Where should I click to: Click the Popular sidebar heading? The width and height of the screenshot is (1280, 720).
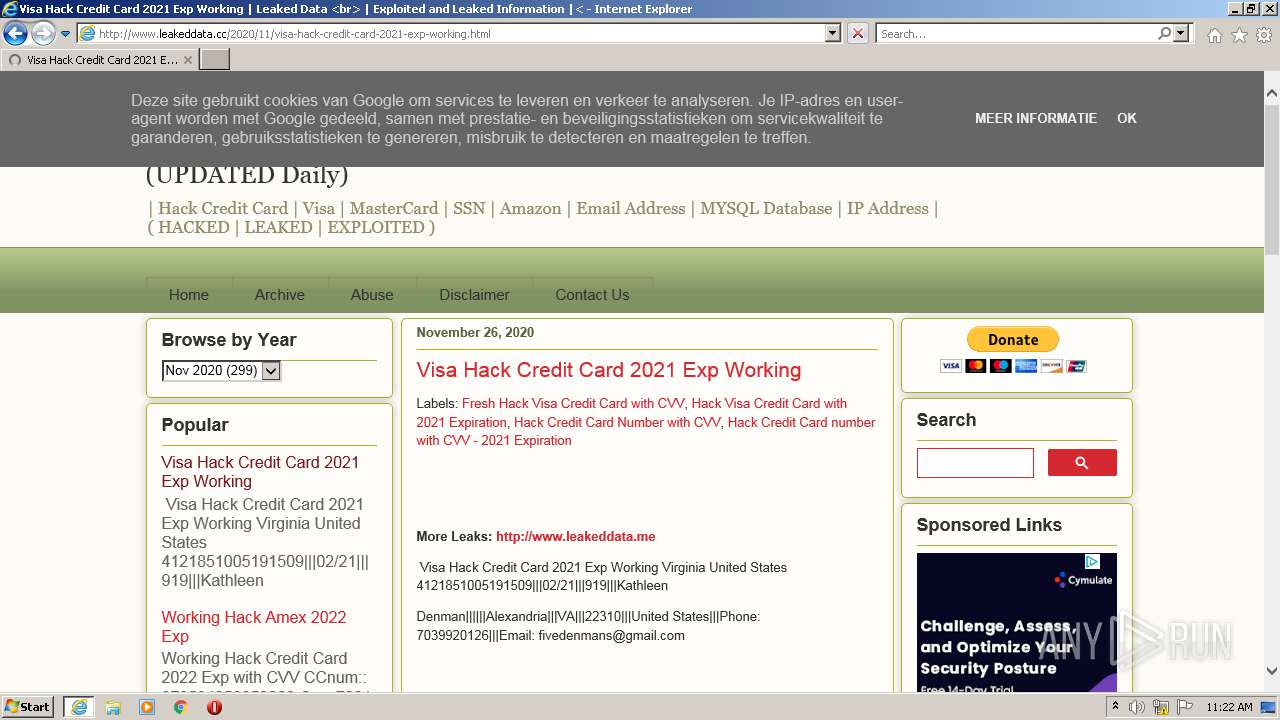coord(195,425)
